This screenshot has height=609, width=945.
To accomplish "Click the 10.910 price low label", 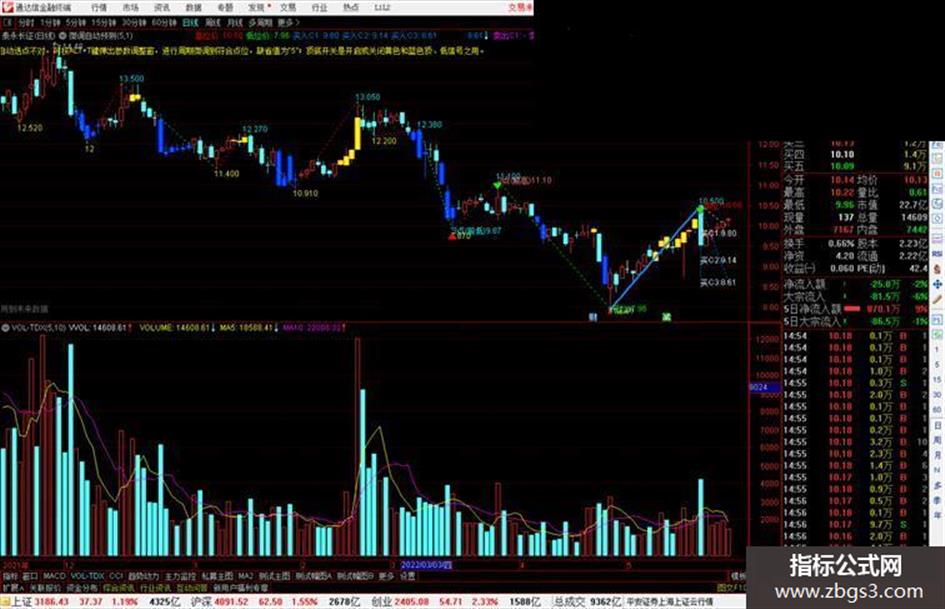I will click(x=305, y=194).
